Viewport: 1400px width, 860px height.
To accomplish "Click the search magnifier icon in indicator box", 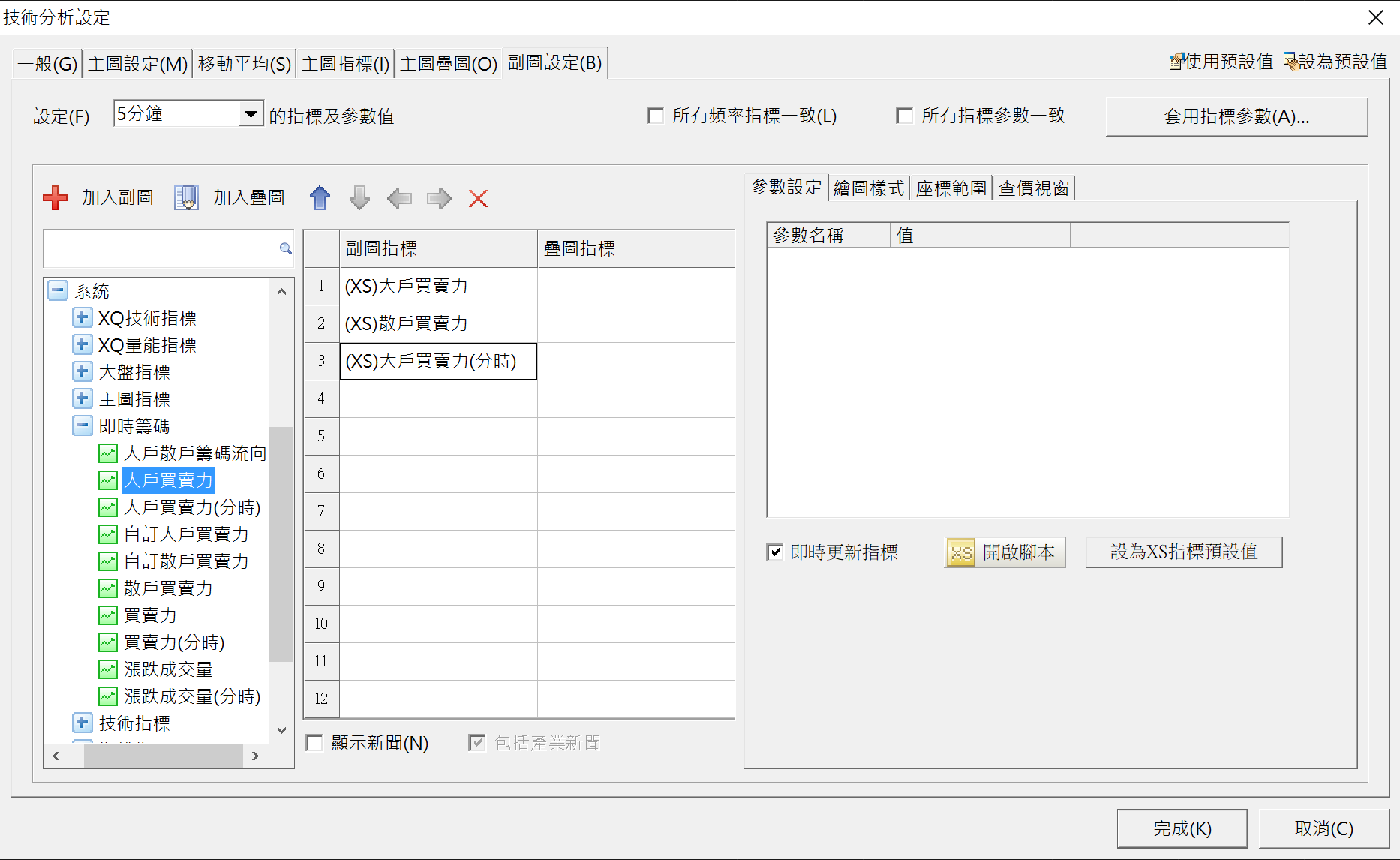I will pyautogui.click(x=285, y=248).
